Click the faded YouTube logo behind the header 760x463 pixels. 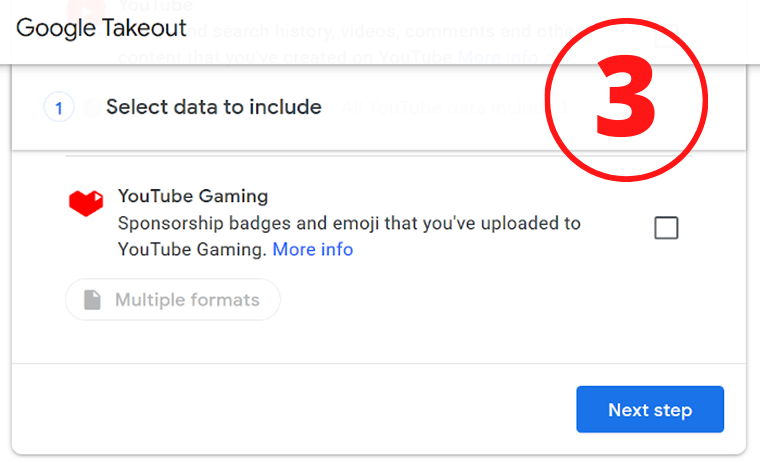[x=86, y=11]
